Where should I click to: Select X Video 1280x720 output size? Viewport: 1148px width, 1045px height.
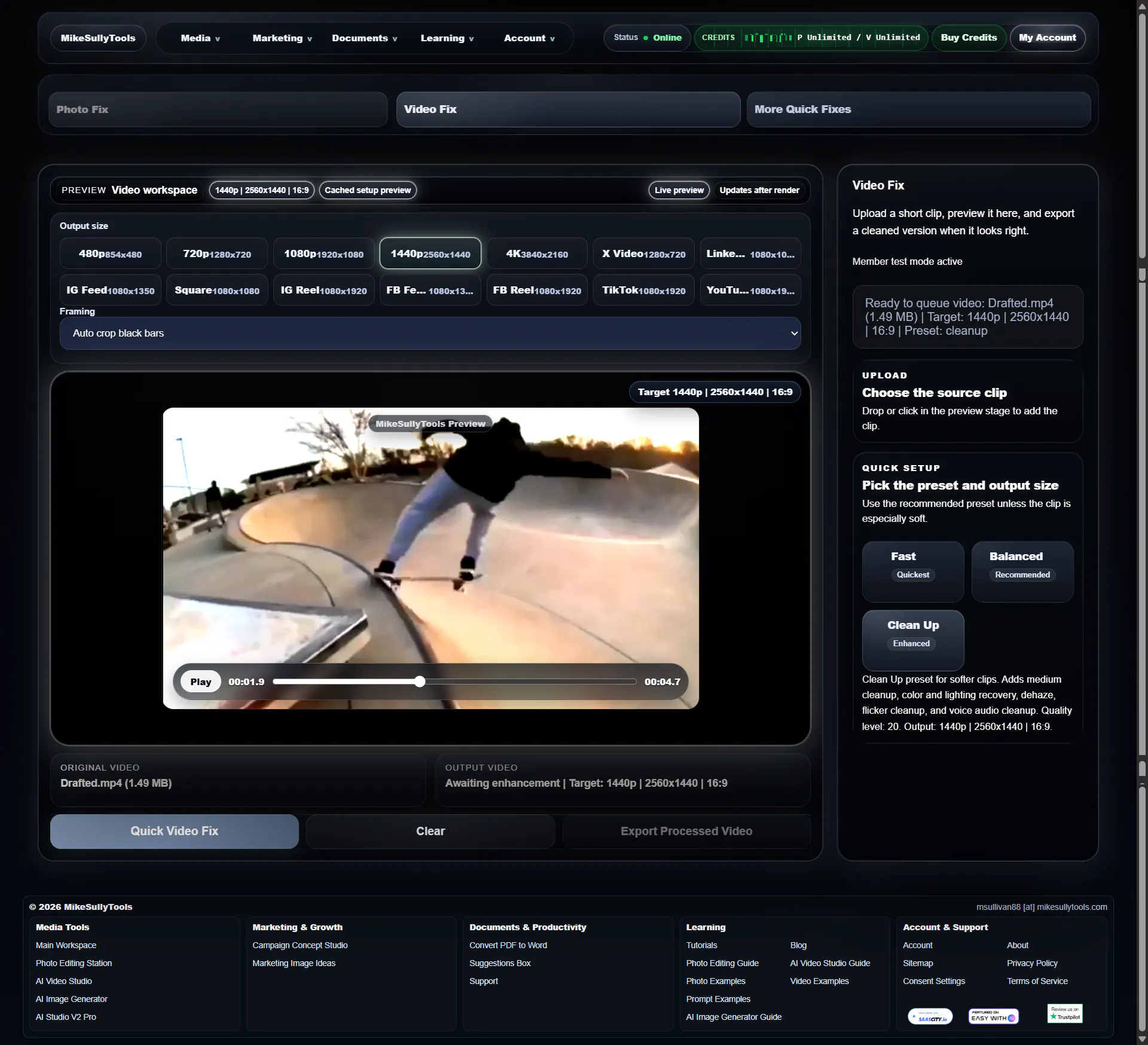(644, 253)
